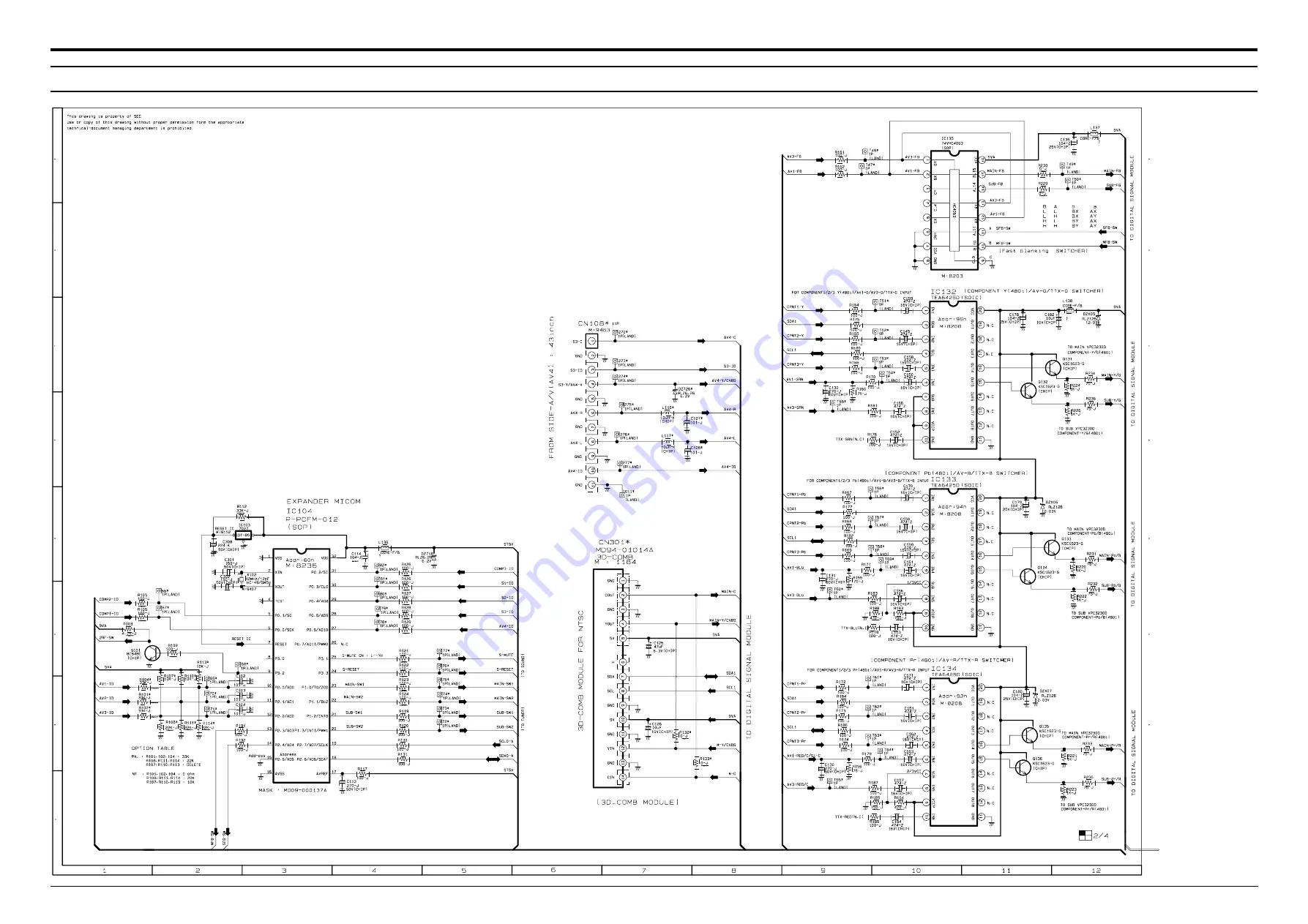
Task: Click the 'CPNT1-Pb' input signal label
Action: (x=796, y=495)
